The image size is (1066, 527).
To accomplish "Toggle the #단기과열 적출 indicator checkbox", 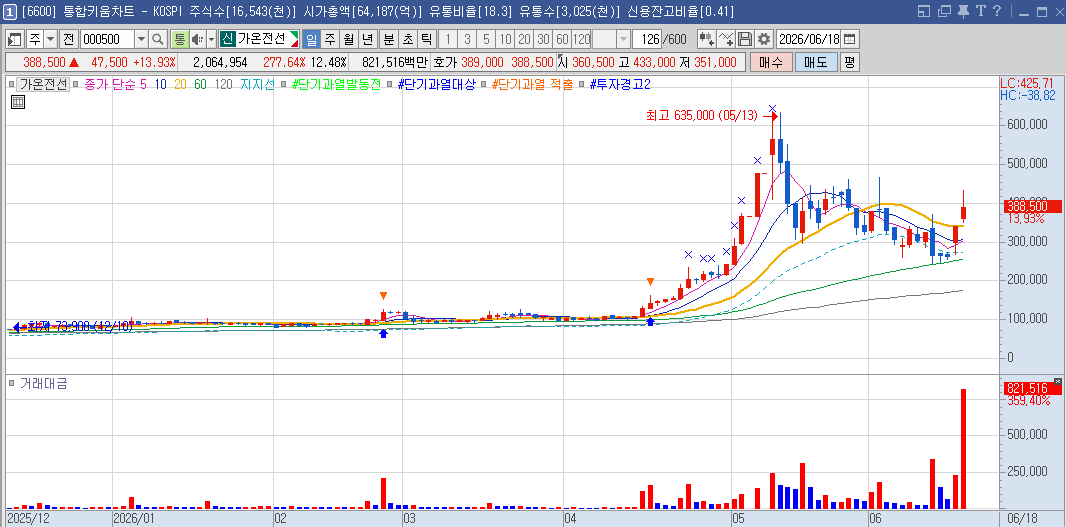I will tap(483, 85).
